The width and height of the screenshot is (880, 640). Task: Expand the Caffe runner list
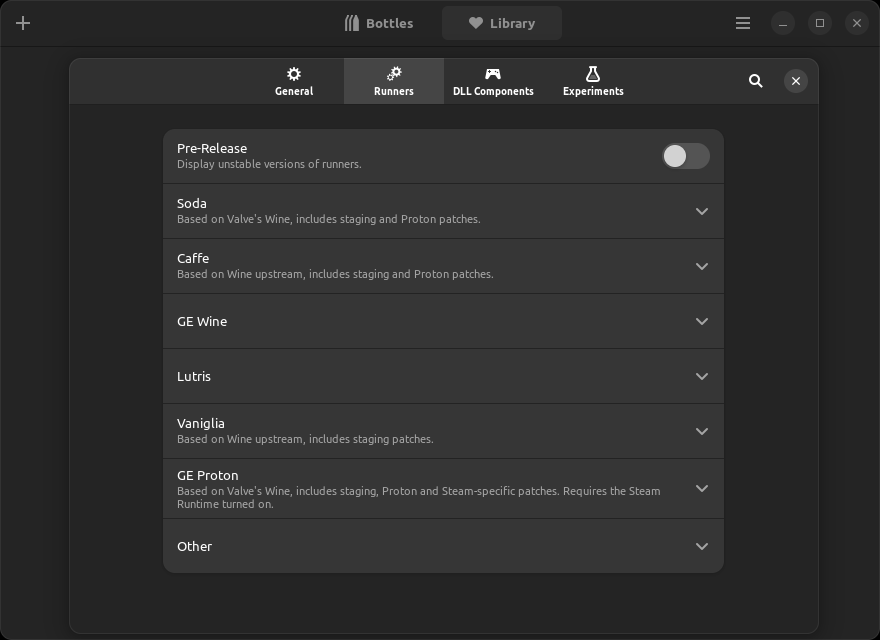701,266
